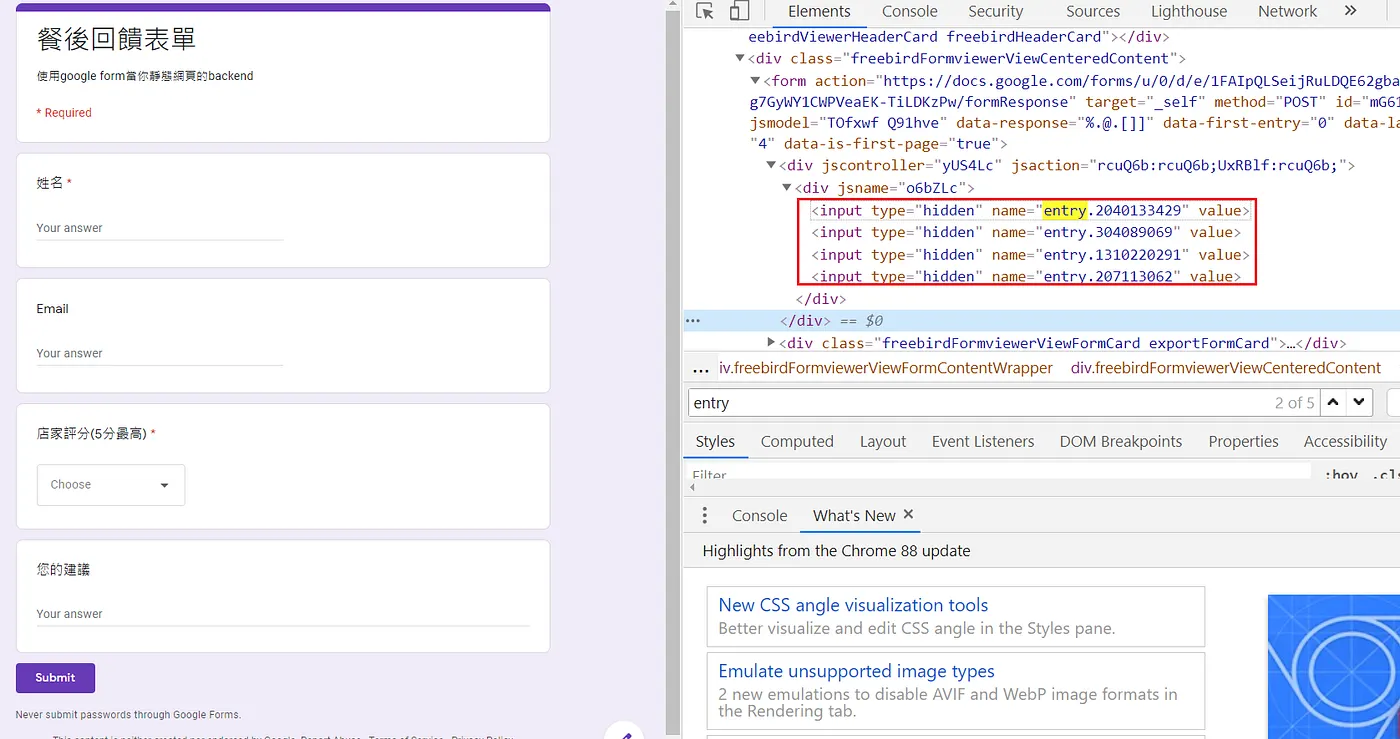
Task: Expand the freebirdFormviewerViewFormCard div node
Action: [x=771, y=343]
